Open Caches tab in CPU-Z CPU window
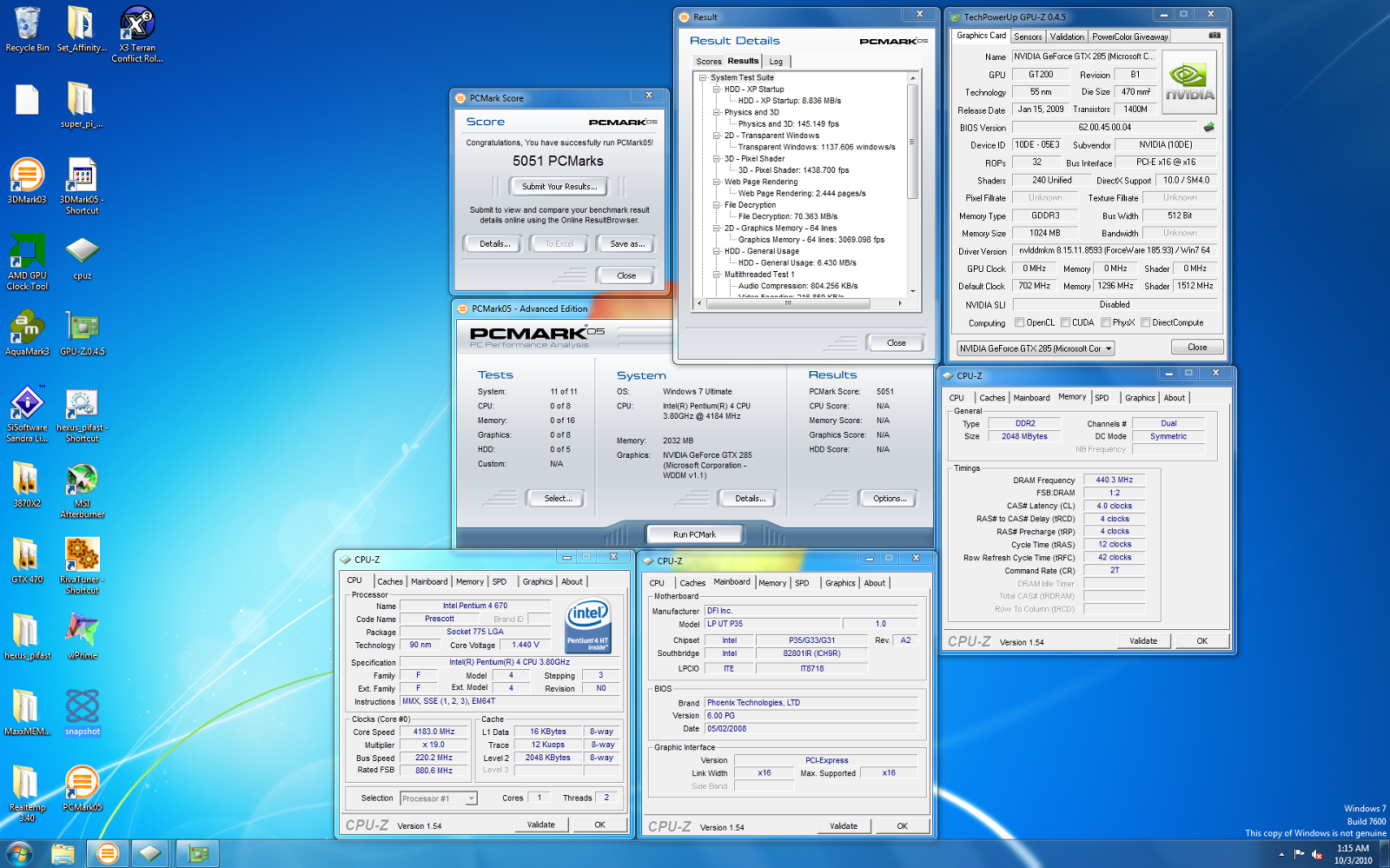This screenshot has width=1390, height=868. [x=390, y=582]
